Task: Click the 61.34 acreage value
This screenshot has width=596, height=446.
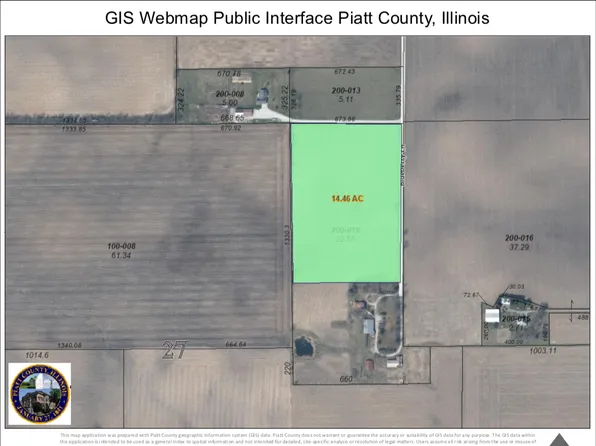Action: (121, 255)
